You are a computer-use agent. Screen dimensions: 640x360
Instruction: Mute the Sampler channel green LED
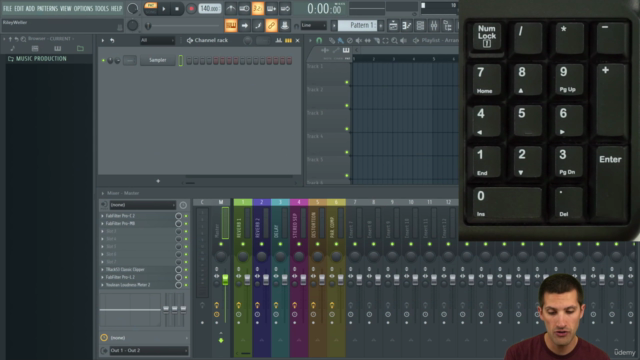(103, 60)
